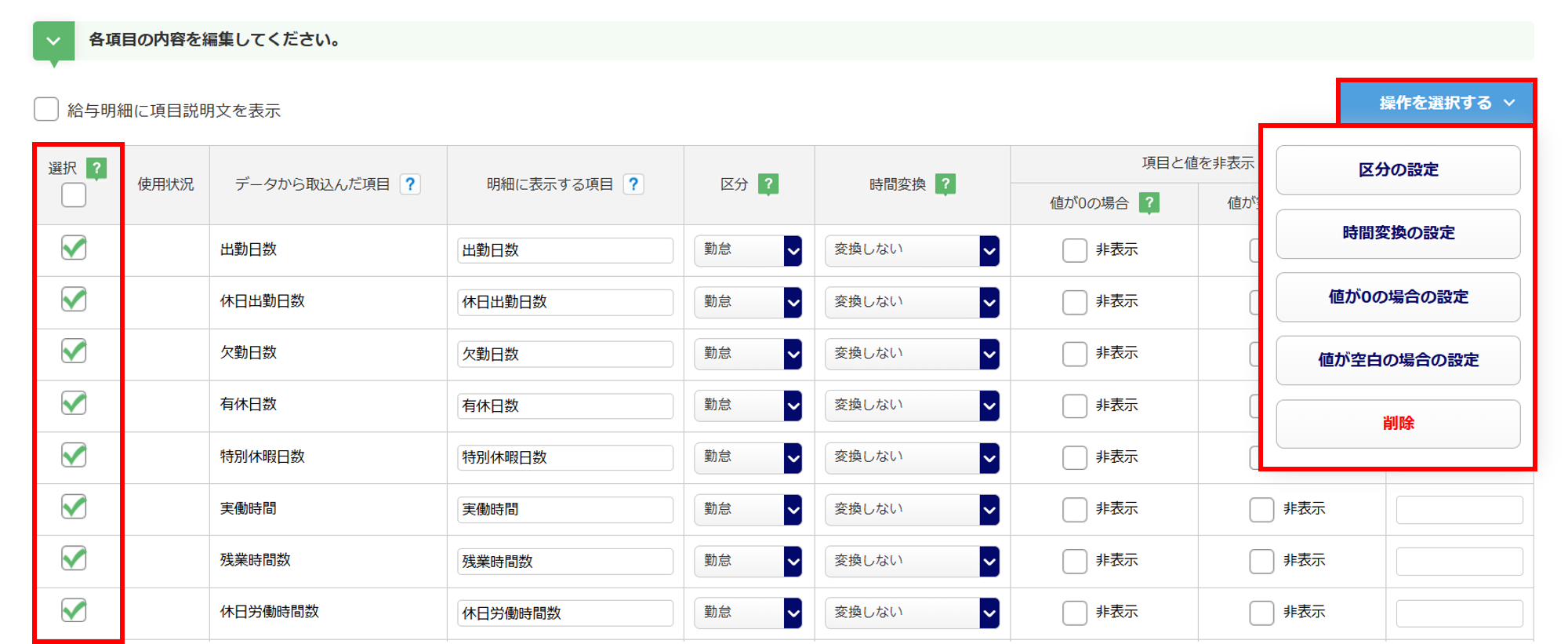The width and height of the screenshot is (1568, 644).
Task: Edit the display name field for 出勤日数
Action: tap(565, 250)
